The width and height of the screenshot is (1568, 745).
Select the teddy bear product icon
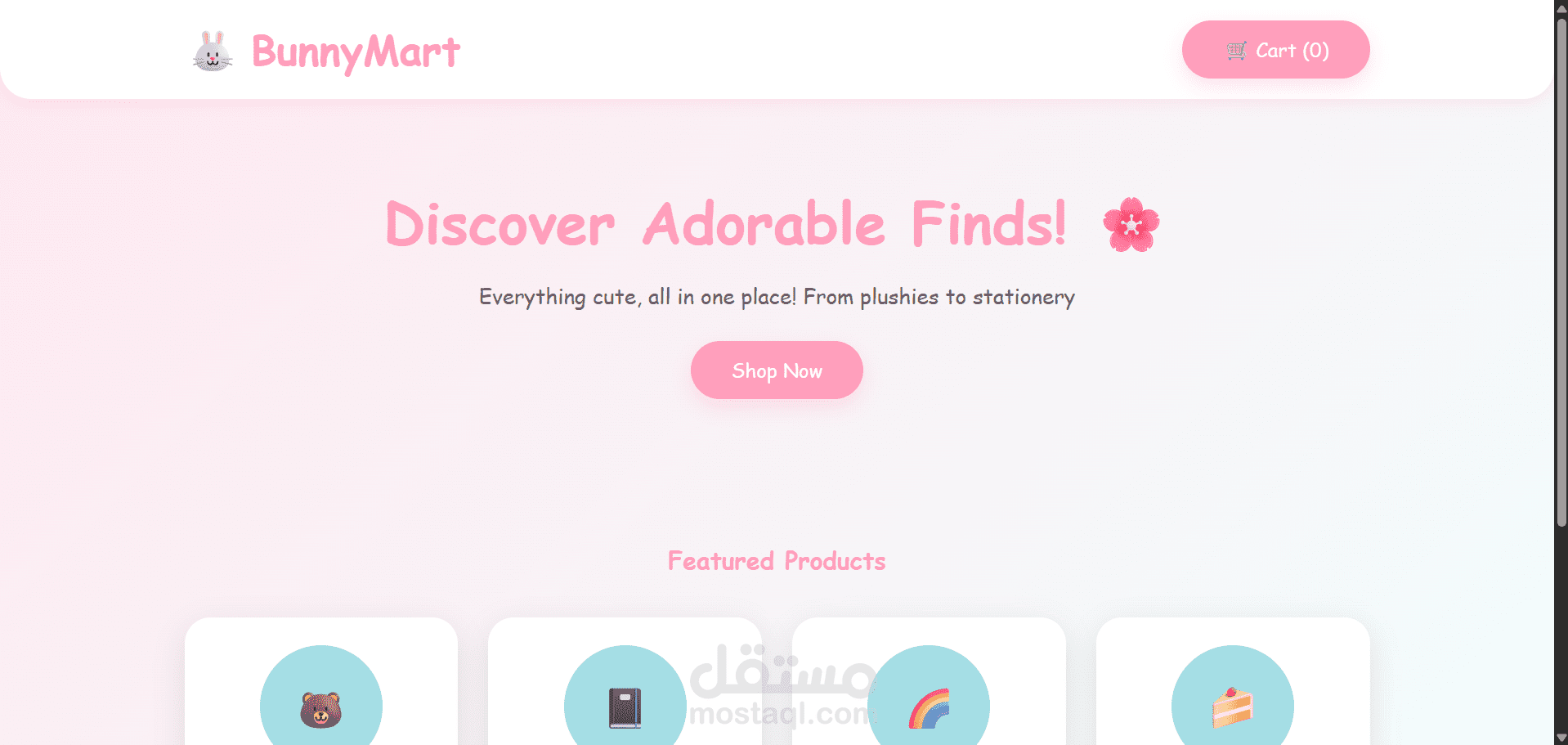(x=320, y=708)
